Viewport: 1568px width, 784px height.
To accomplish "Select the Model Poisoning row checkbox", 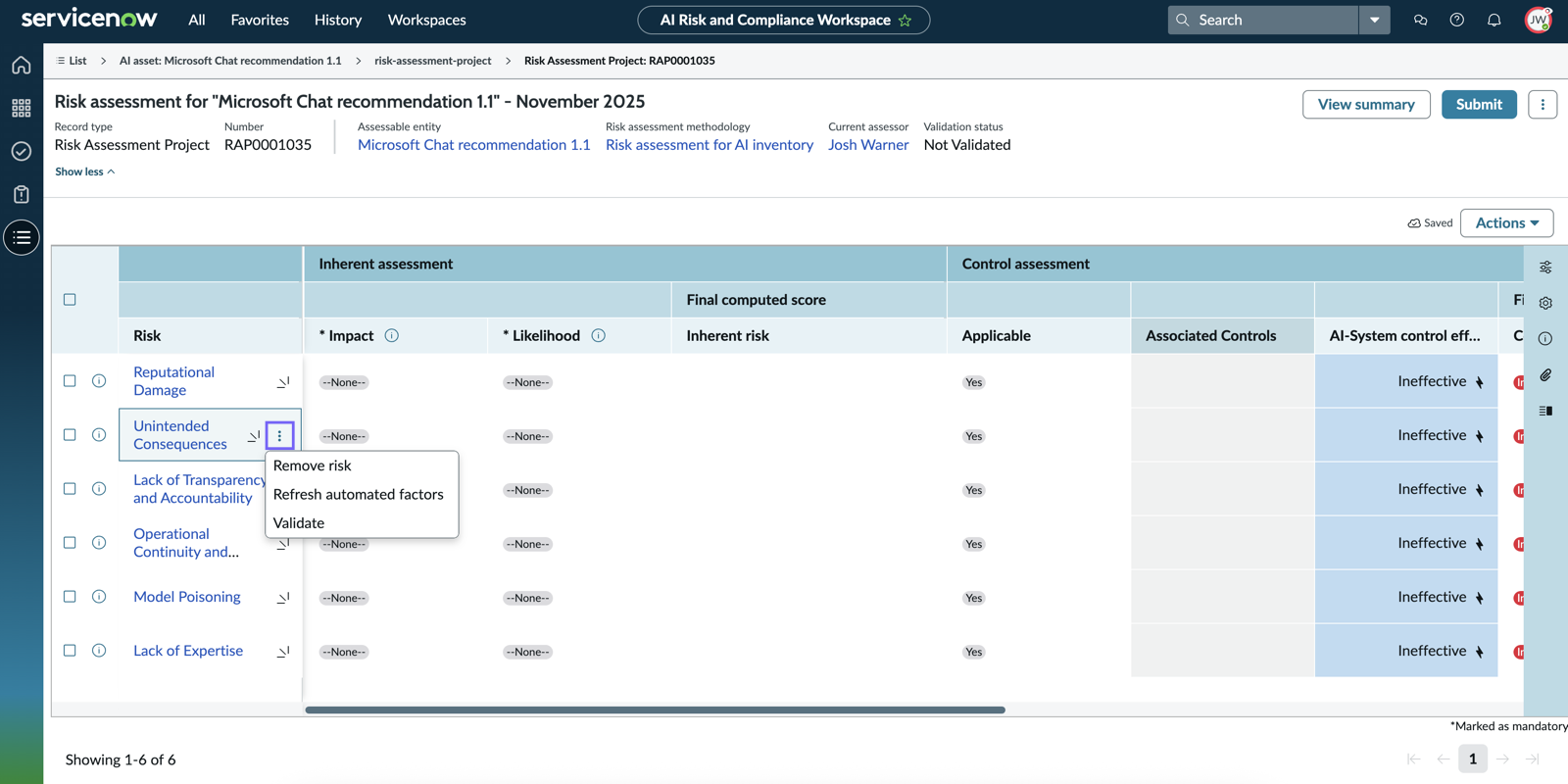I will click(x=70, y=597).
